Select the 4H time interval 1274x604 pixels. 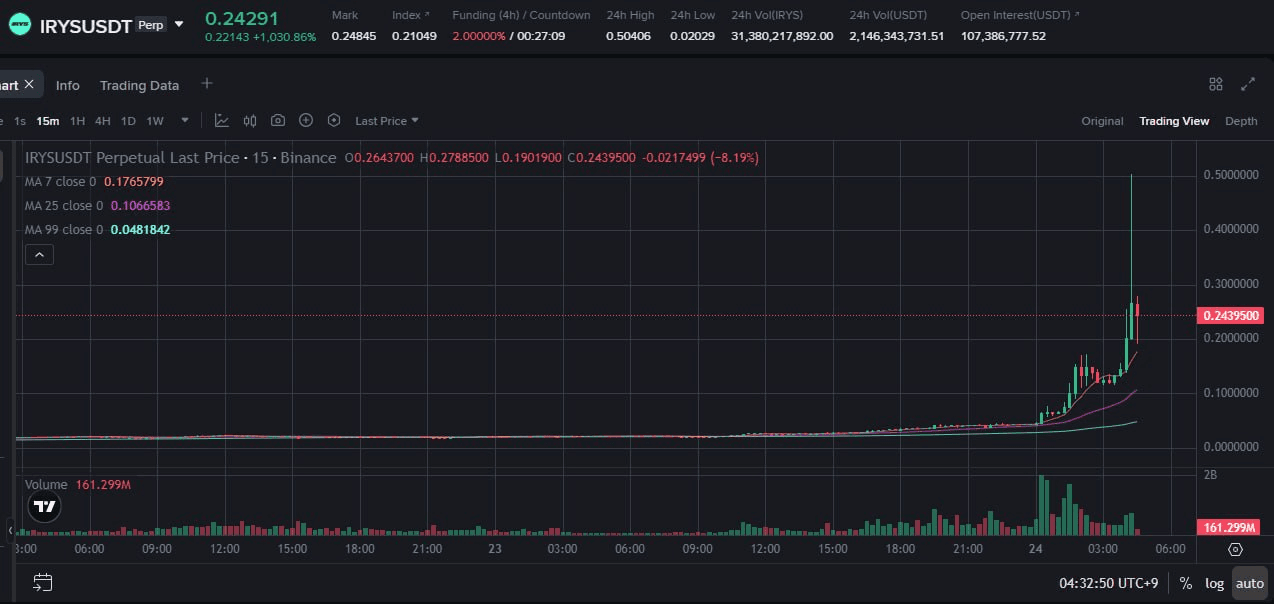tap(103, 121)
